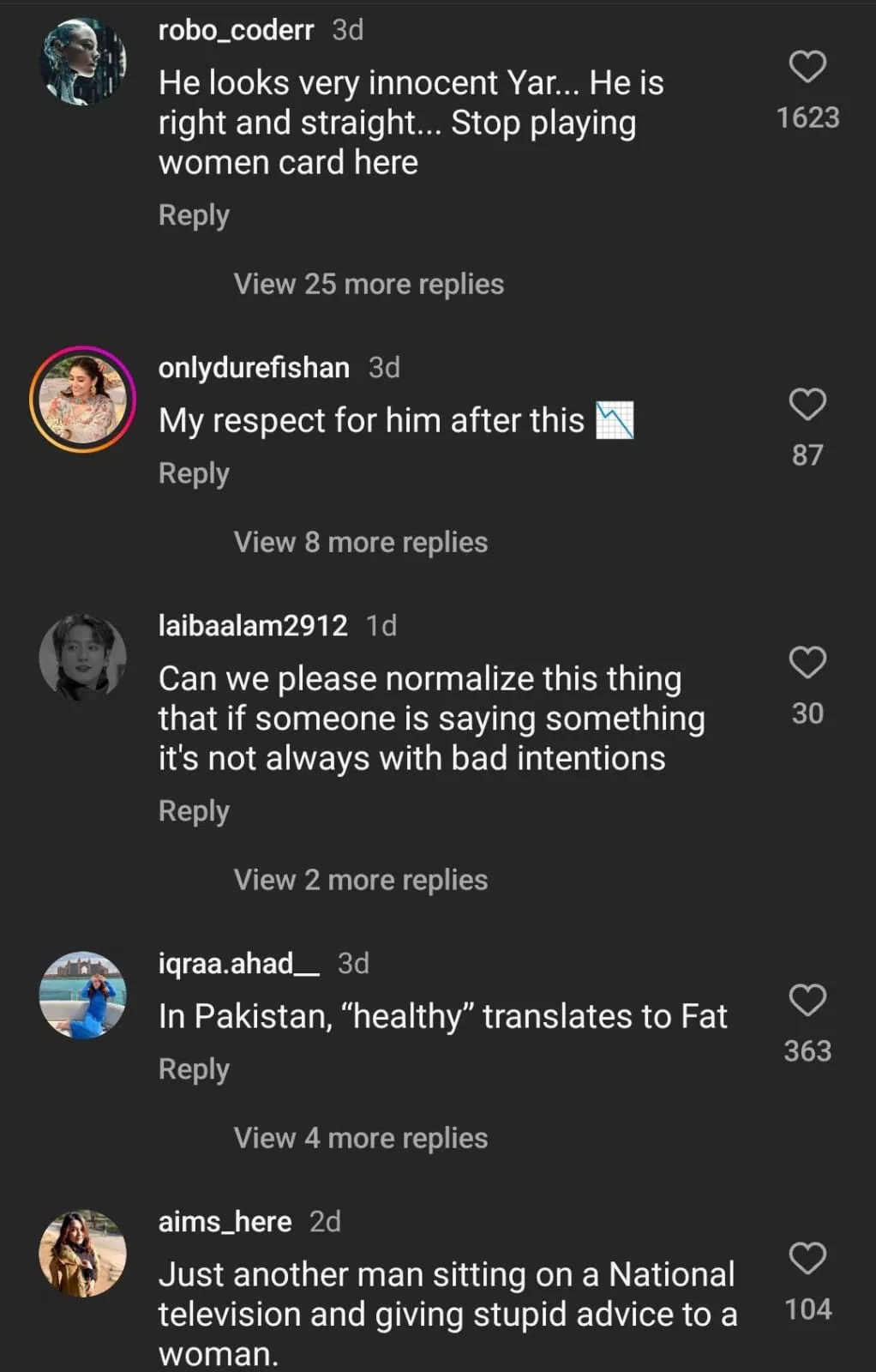The height and width of the screenshot is (1372, 876).
Task: Open aims_here's profile picture
Action: [x=83, y=1254]
